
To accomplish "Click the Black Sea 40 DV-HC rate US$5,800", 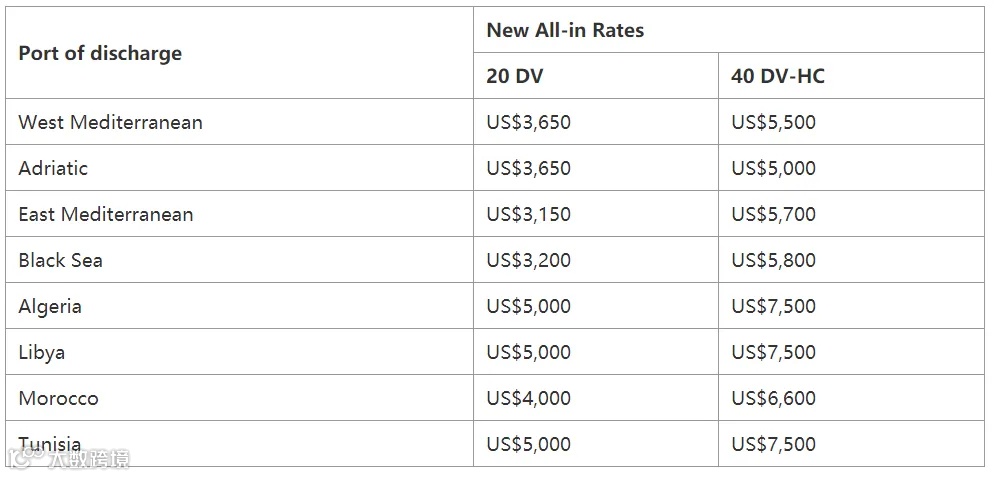I will click(x=773, y=260).
